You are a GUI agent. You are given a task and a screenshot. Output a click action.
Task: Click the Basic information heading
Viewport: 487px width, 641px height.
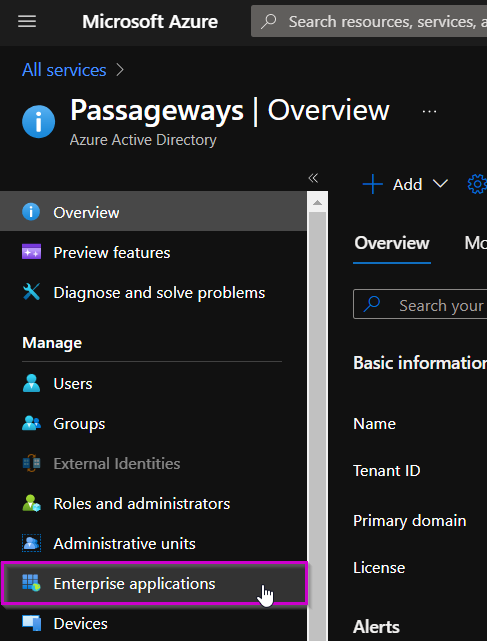point(420,363)
